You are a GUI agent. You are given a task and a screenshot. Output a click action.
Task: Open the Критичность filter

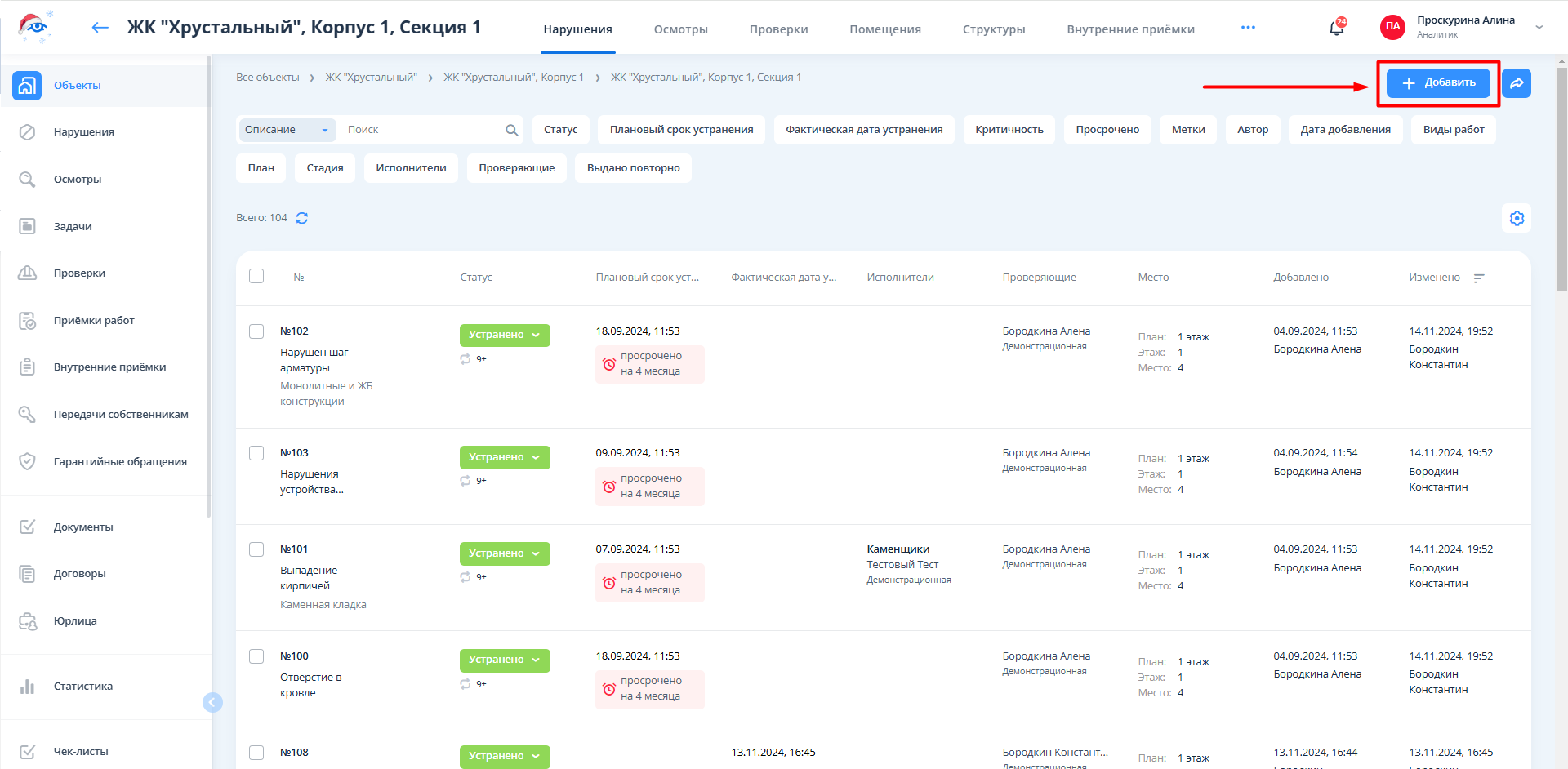pos(1009,130)
